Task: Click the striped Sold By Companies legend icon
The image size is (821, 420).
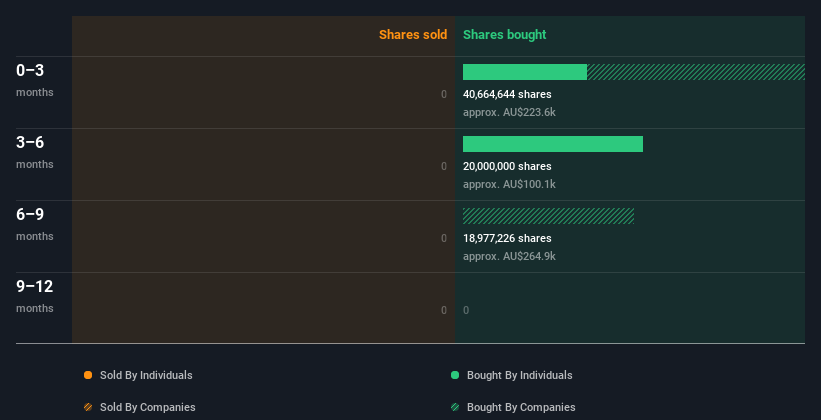Action: tap(88, 407)
